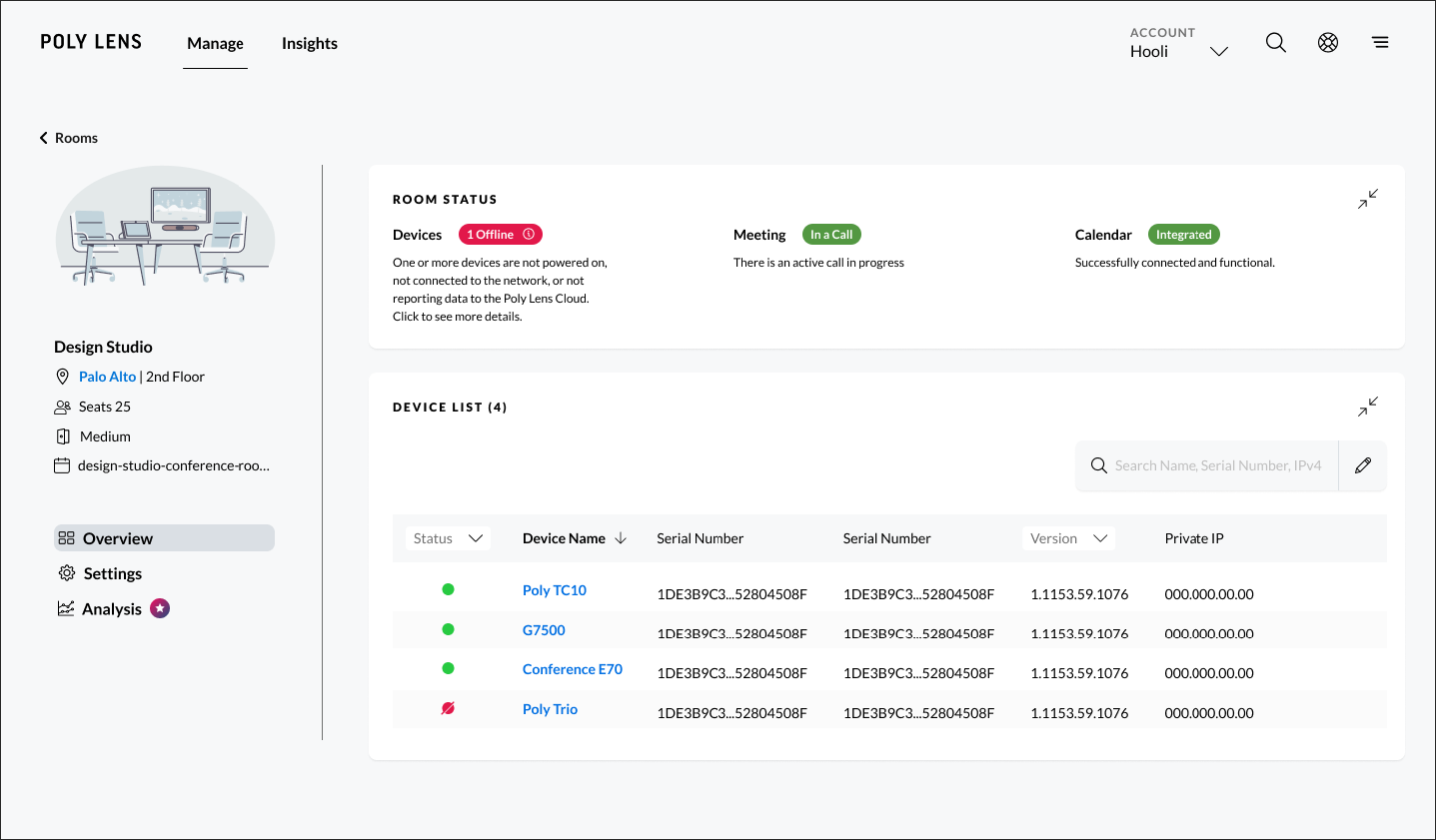This screenshot has width=1436, height=840.
Task: Go back to Rooms
Action: click(68, 138)
